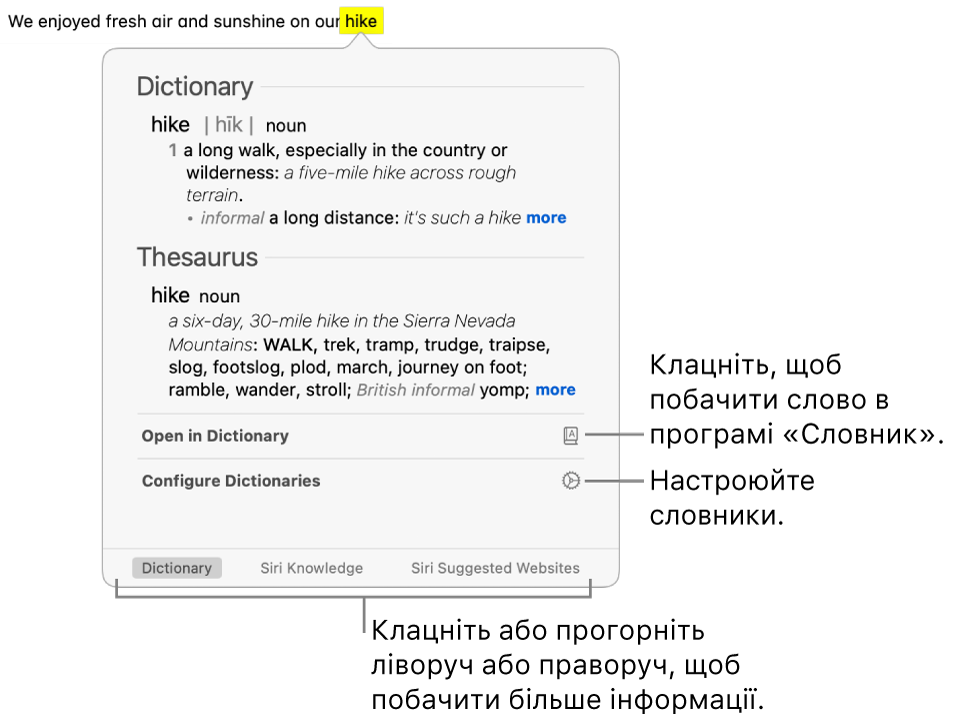The image size is (963, 724).
Task: Click the dictionary book icon
Action: (571, 436)
